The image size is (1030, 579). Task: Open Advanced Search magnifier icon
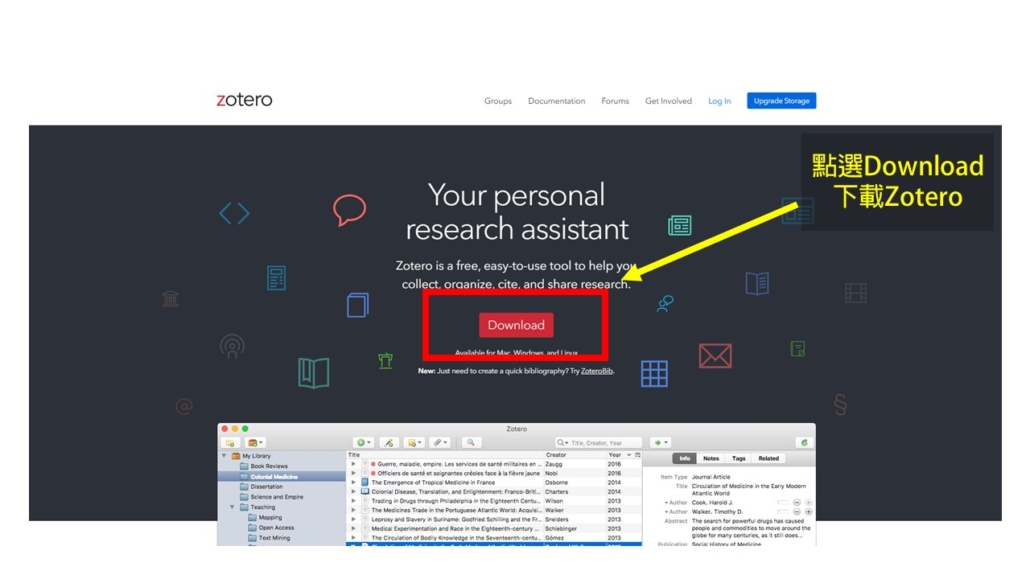(x=471, y=443)
